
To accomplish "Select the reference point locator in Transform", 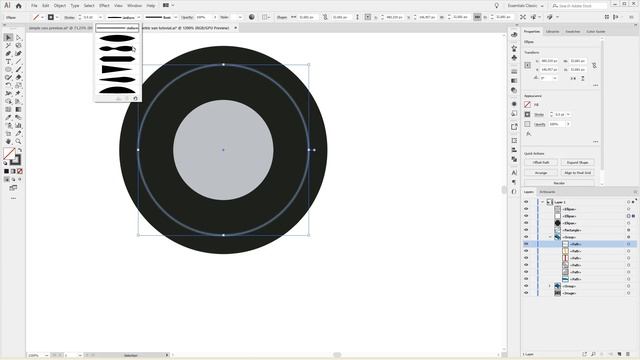I will (527, 65).
